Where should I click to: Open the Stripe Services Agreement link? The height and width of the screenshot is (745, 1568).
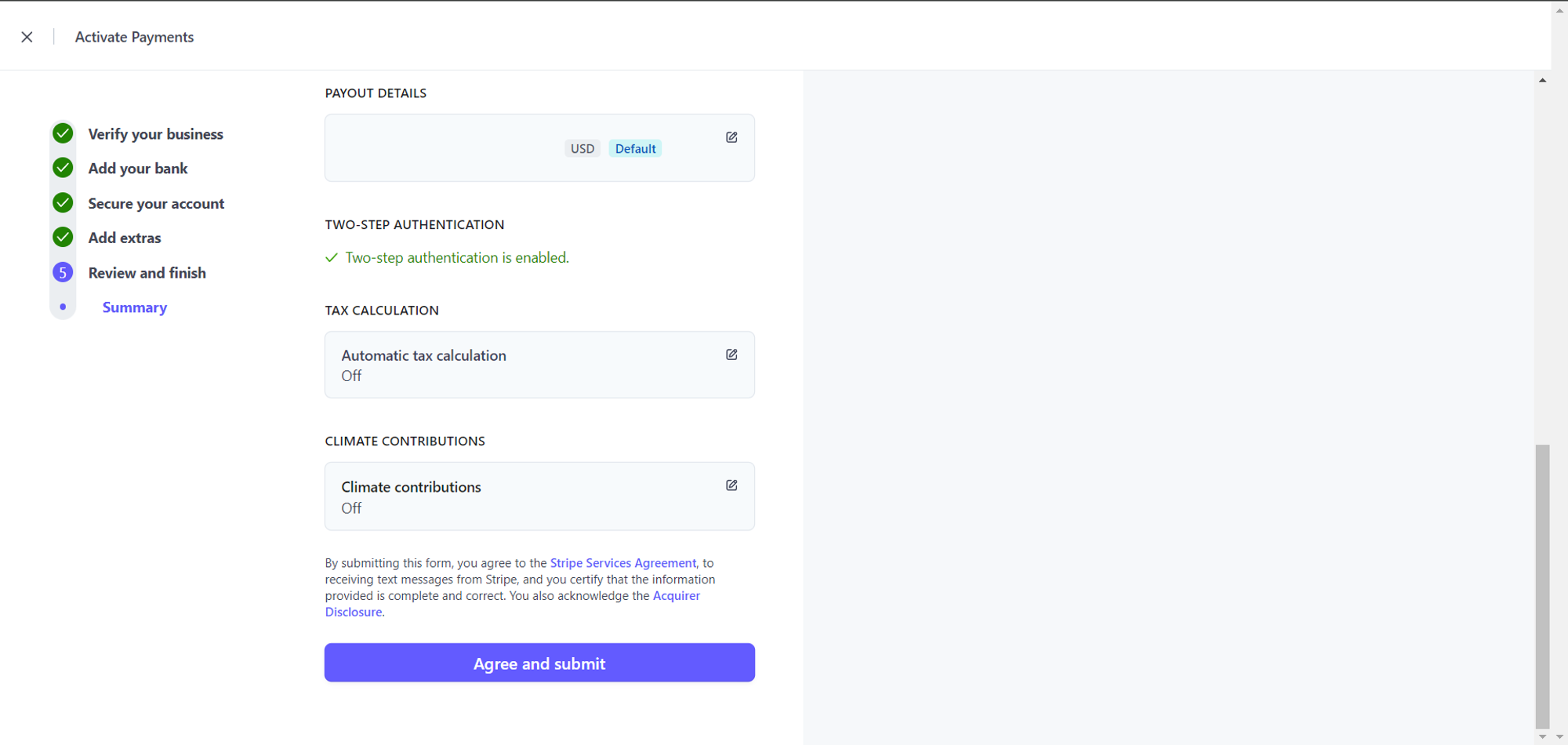pyautogui.click(x=622, y=563)
